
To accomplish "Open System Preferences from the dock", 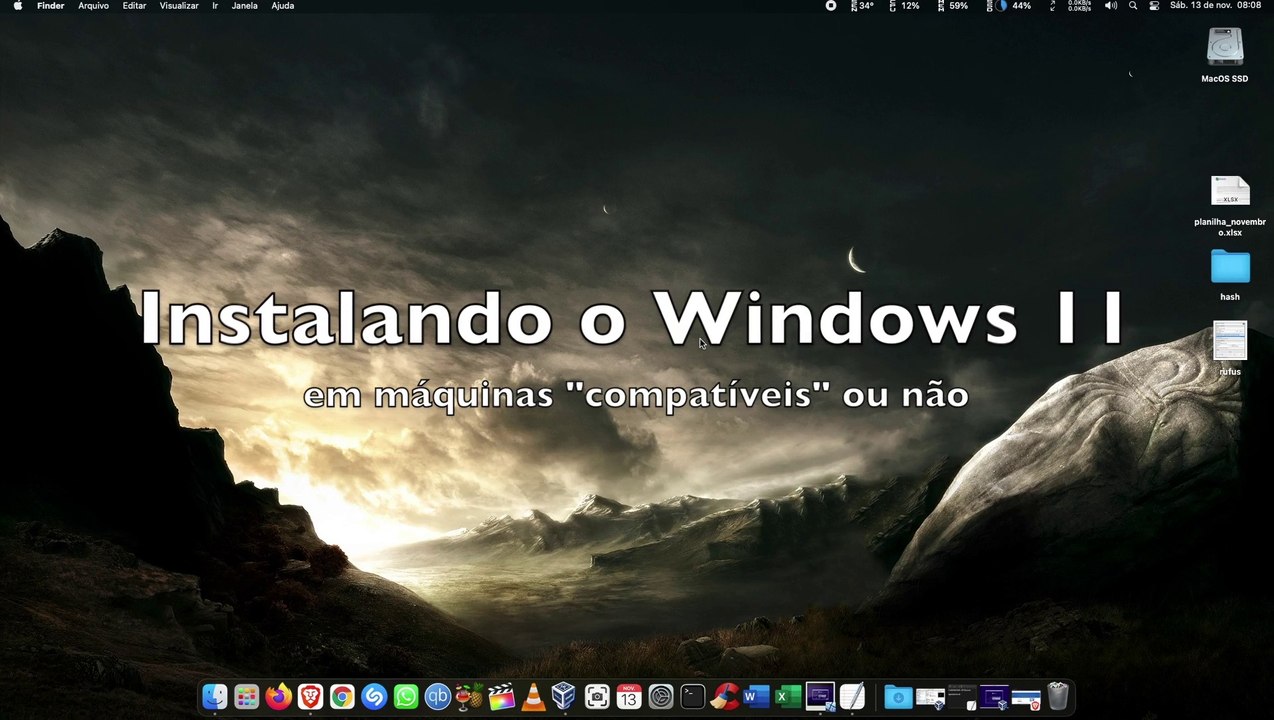I will point(661,696).
